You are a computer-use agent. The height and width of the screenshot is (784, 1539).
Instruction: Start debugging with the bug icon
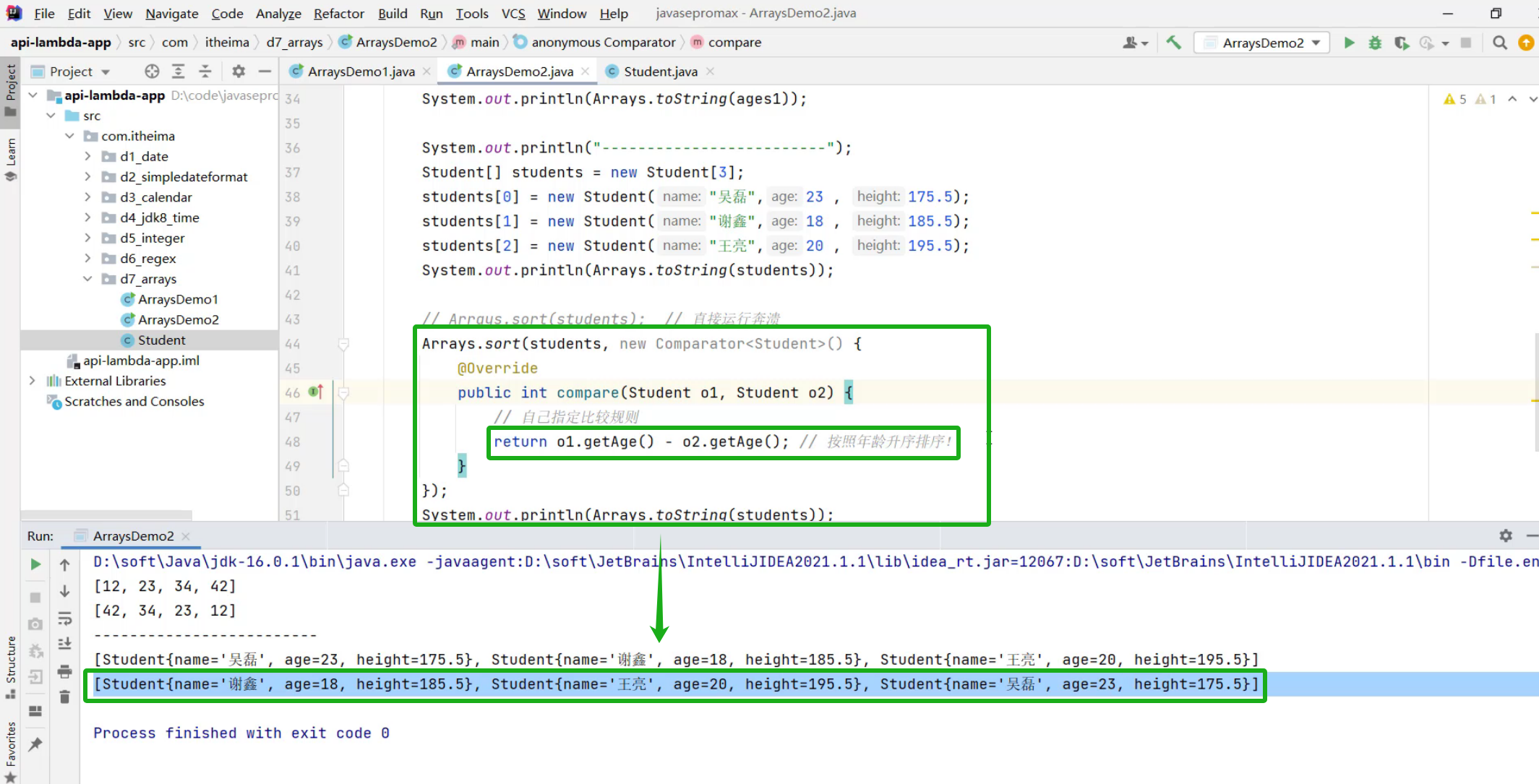tap(1375, 43)
